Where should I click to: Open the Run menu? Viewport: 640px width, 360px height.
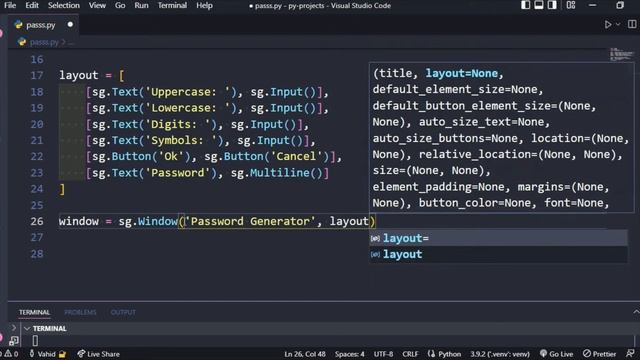141,6
